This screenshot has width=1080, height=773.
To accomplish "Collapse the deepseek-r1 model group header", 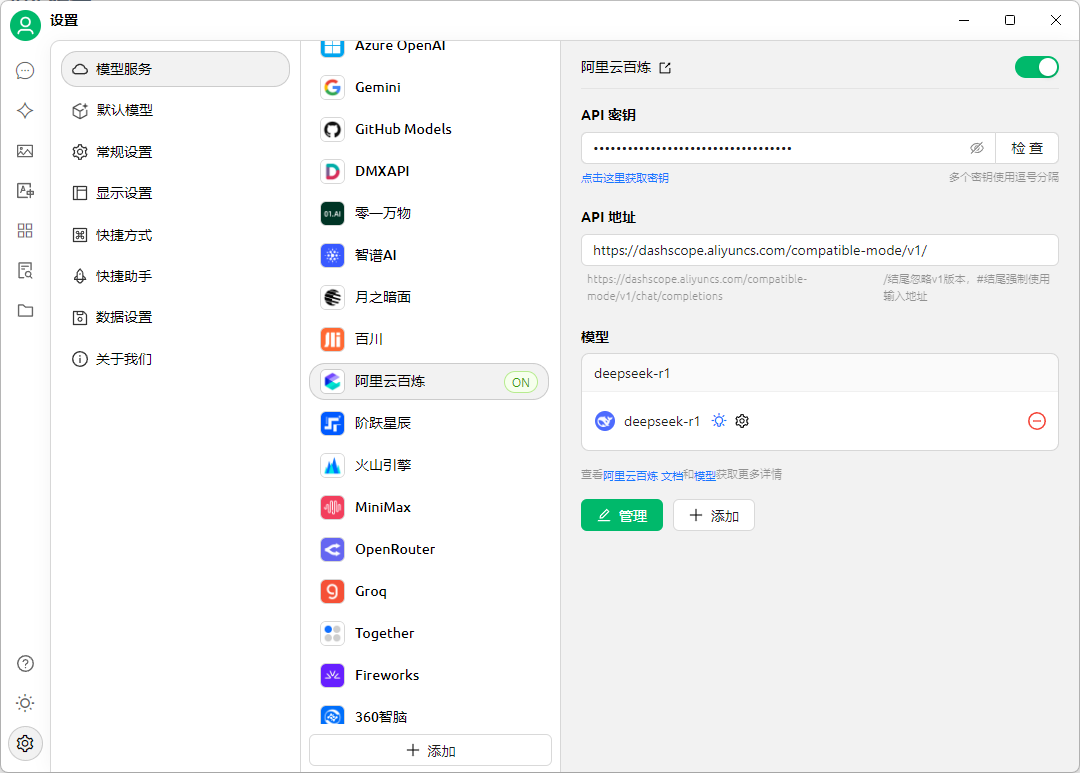I will click(820, 373).
